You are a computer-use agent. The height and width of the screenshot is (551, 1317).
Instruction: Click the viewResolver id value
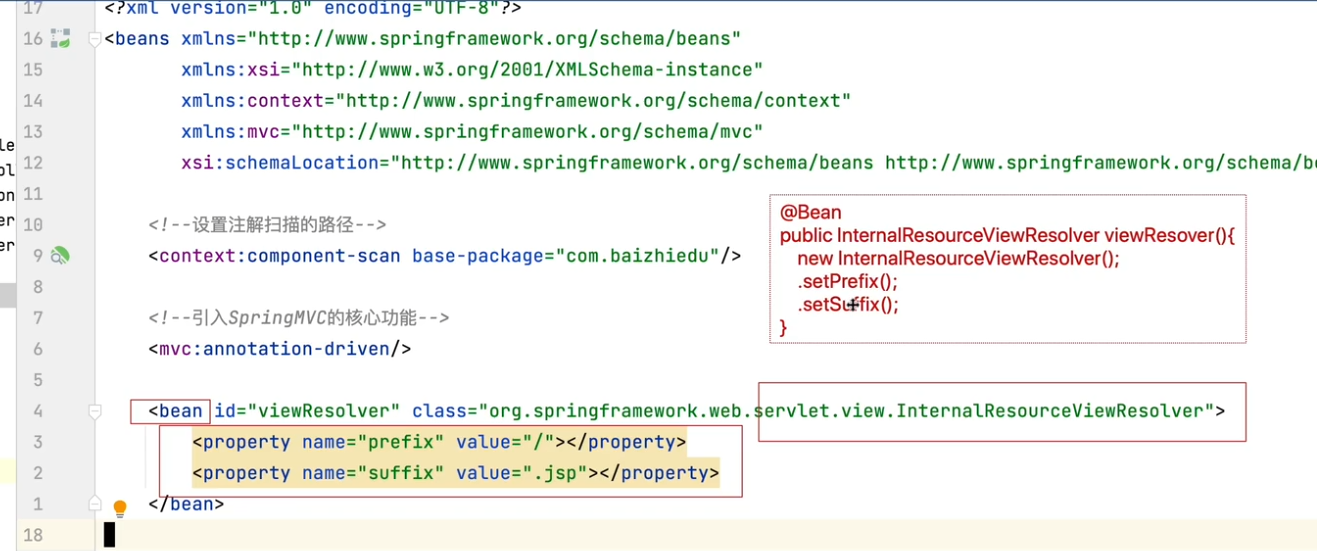click(324, 411)
